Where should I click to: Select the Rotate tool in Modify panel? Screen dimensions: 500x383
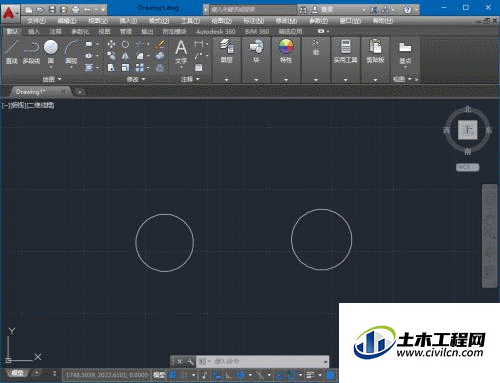coord(125,44)
